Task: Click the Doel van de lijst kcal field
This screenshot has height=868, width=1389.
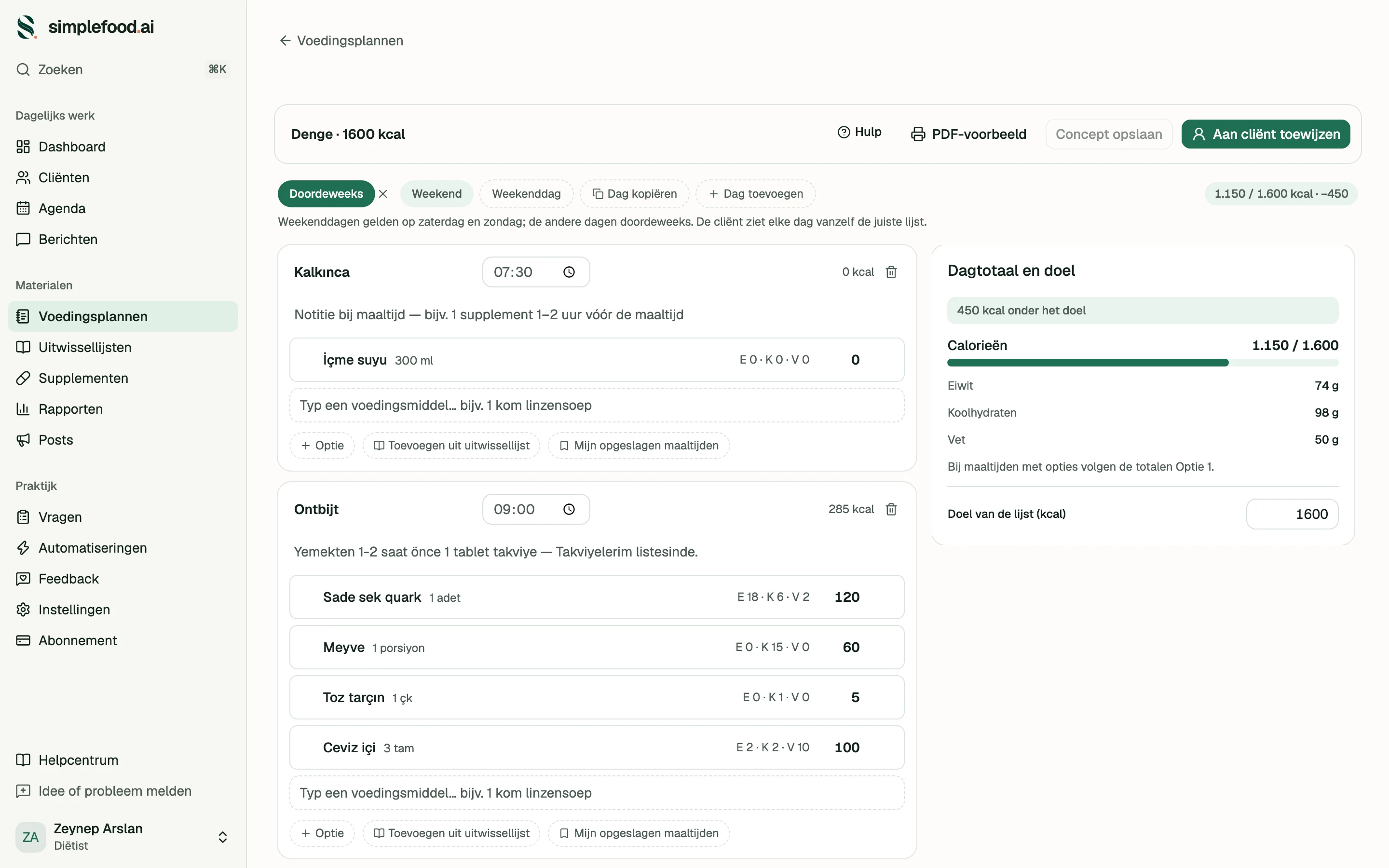Action: (1292, 514)
